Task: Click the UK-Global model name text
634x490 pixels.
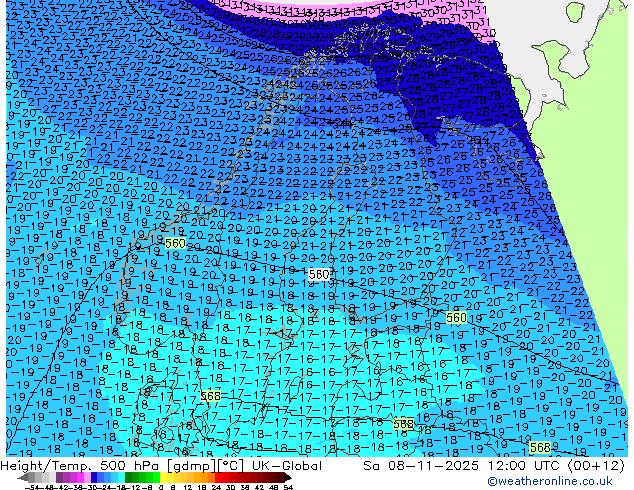Action: coord(287,466)
